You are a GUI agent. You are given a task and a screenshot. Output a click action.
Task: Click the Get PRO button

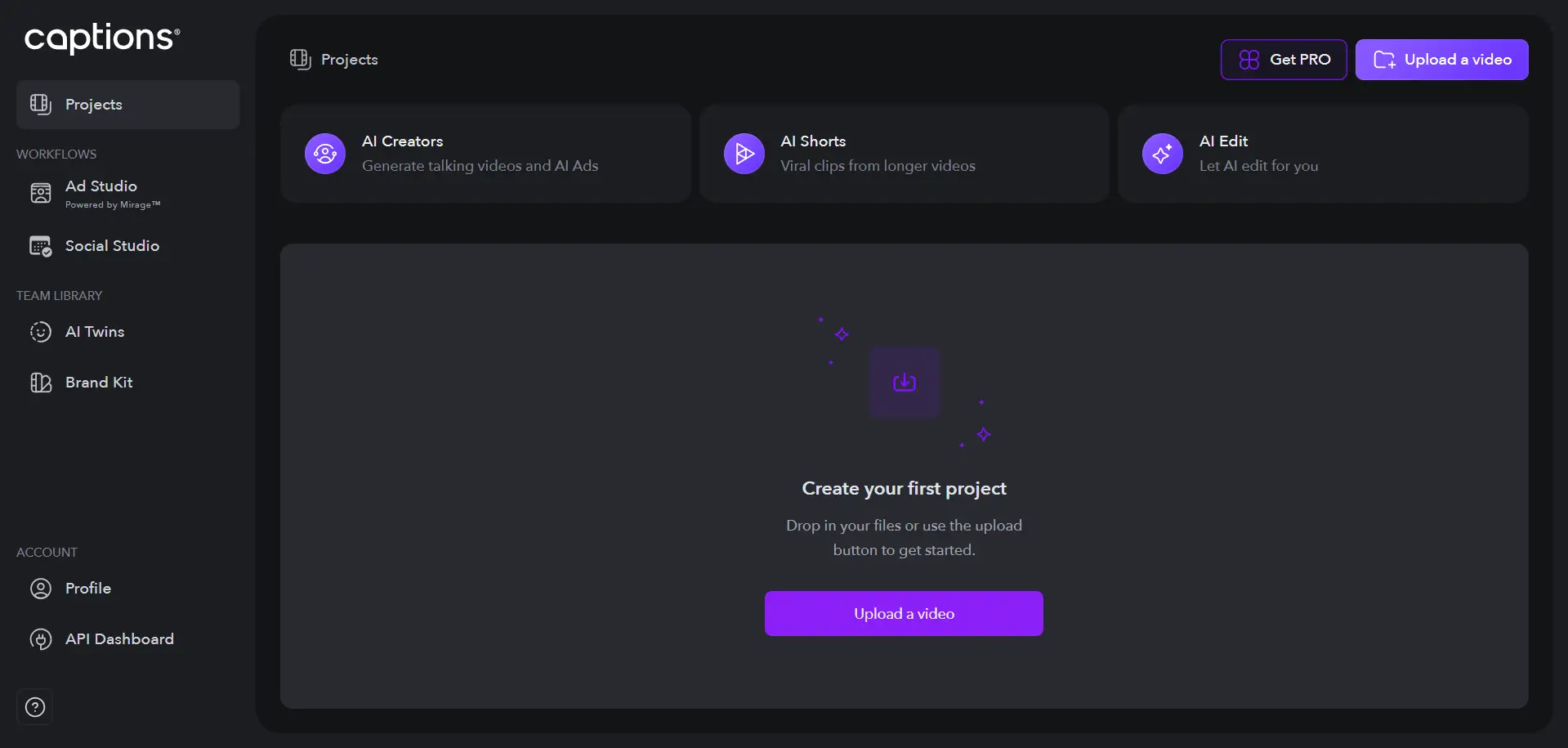[x=1283, y=59]
